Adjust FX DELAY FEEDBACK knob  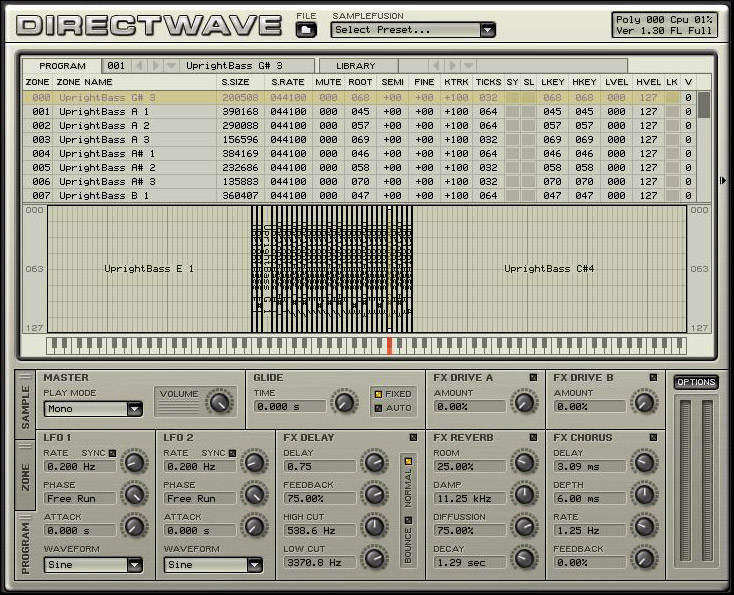pyautogui.click(x=374, y=494)
